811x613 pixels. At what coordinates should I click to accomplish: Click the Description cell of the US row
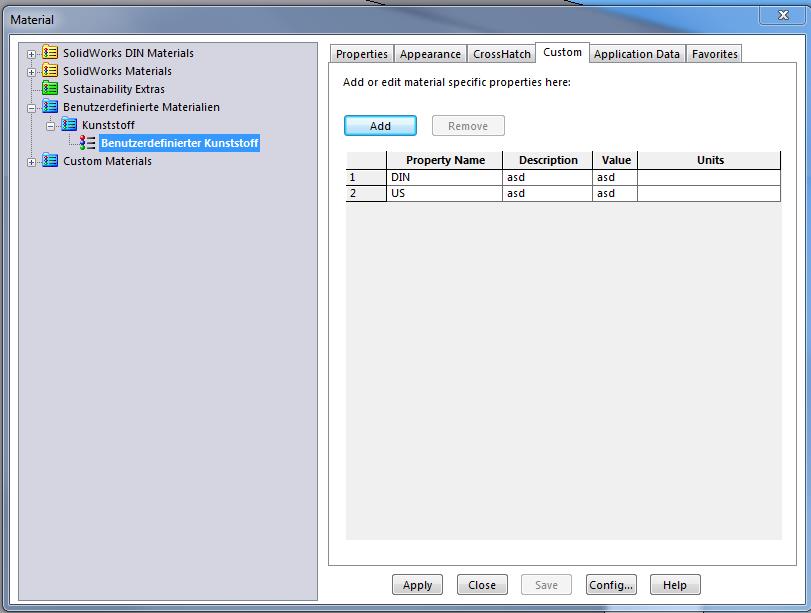(x=547, y=193)
